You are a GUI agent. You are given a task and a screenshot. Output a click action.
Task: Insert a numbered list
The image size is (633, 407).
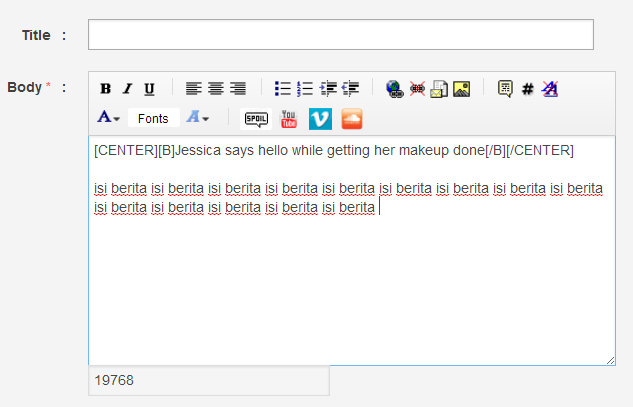click(305, 89)
